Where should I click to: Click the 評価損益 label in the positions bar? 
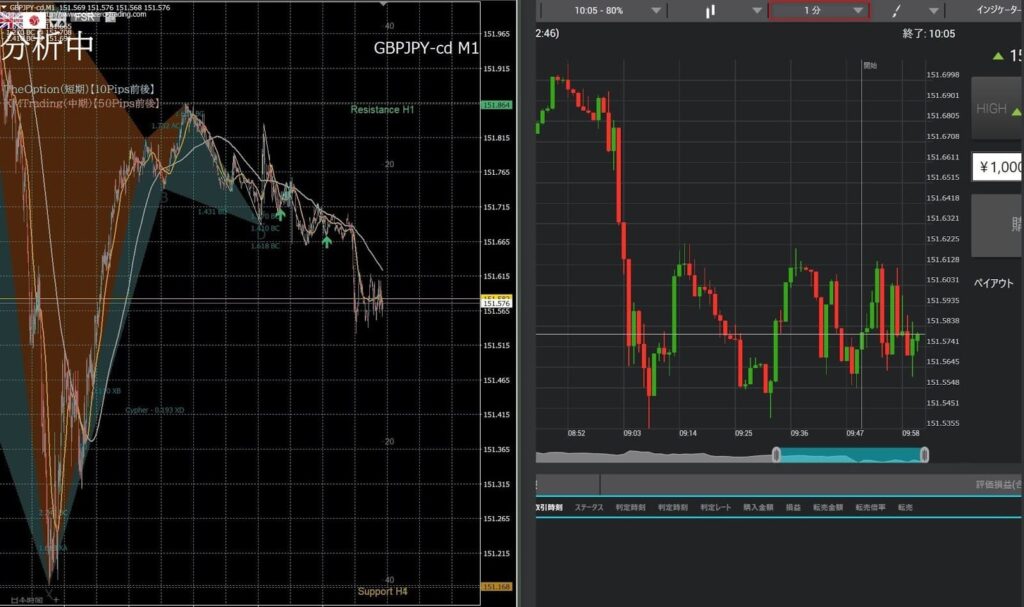pos(999,484)
